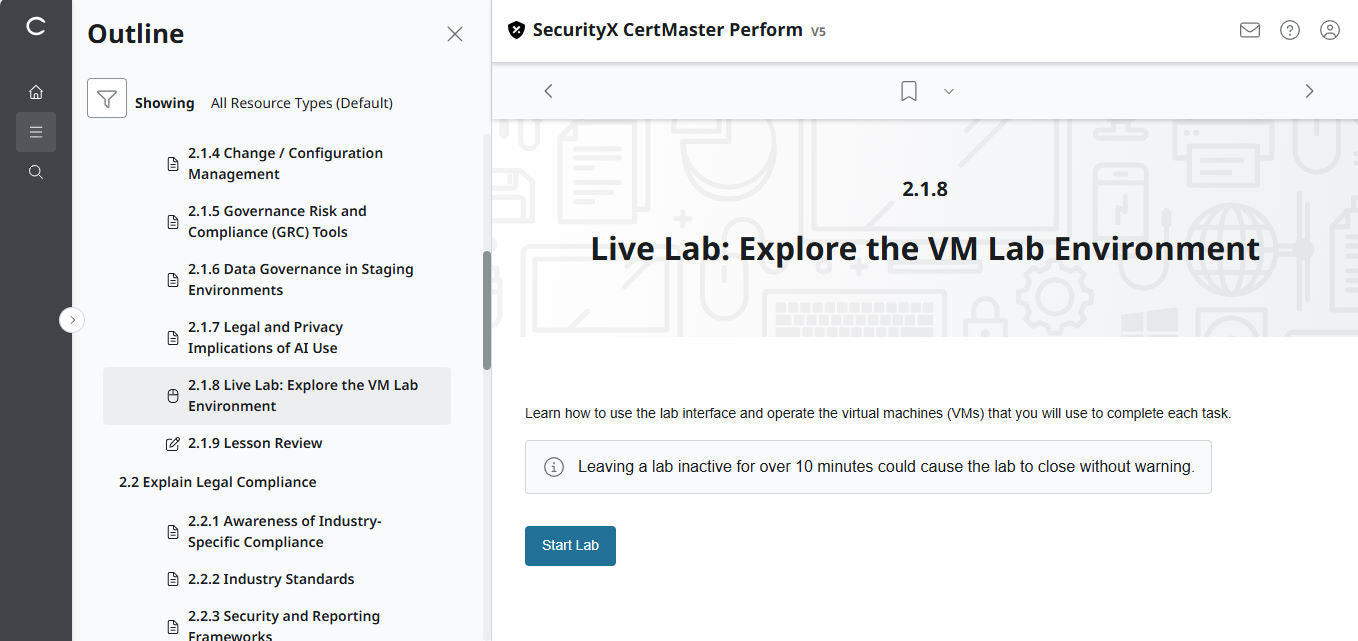1358x641 pixels.
Task: Open 2.1.7 Legal and Privacy Implications lesson
Action: pos(265,337)
